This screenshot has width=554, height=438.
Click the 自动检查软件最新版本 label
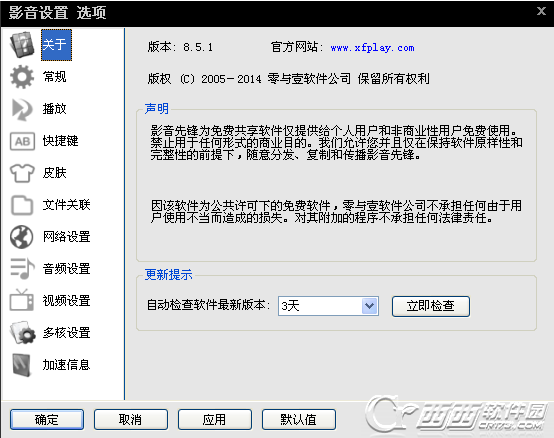[x=208, y=305]
